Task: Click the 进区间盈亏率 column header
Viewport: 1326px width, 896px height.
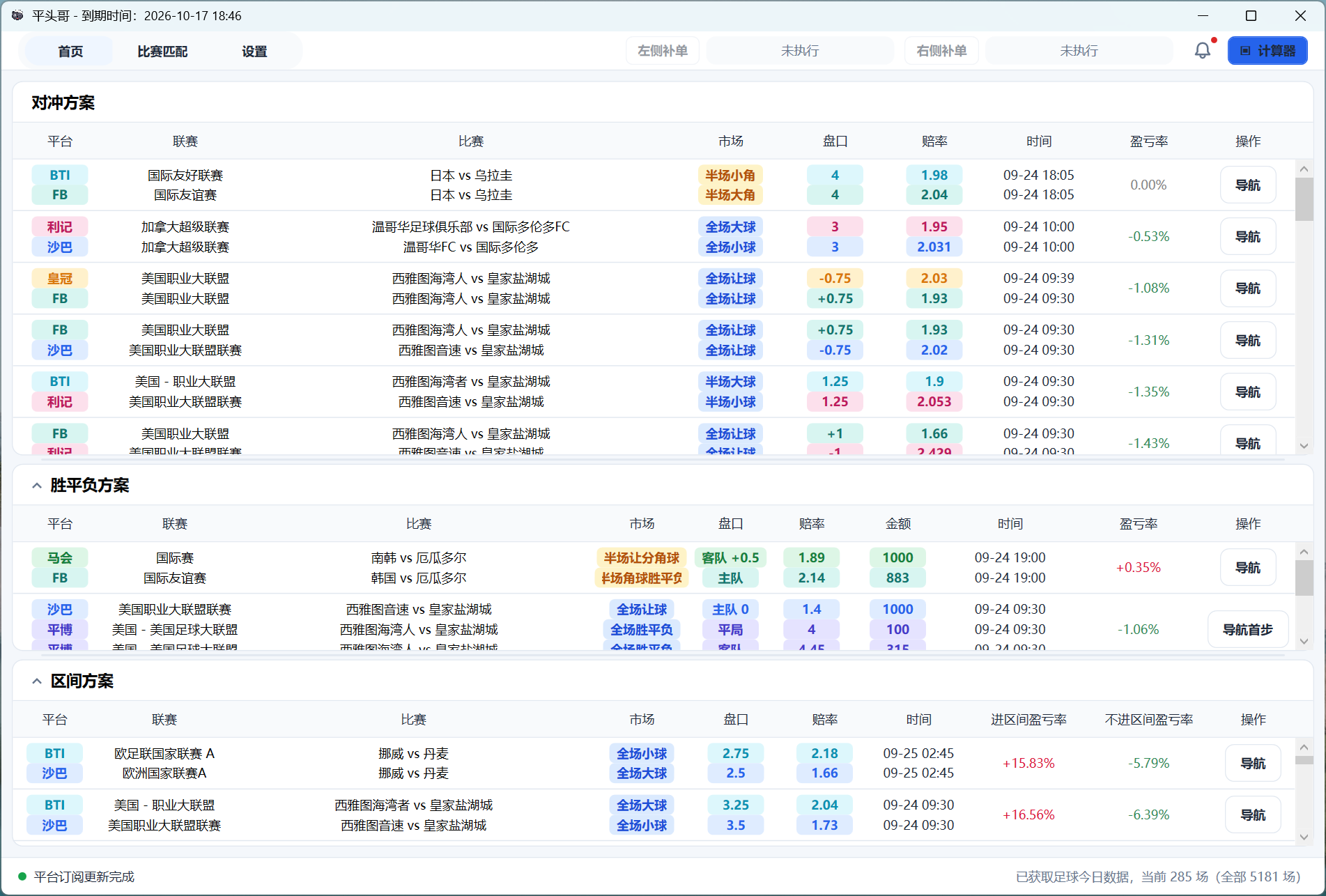Action: [x=1028, y=720]
